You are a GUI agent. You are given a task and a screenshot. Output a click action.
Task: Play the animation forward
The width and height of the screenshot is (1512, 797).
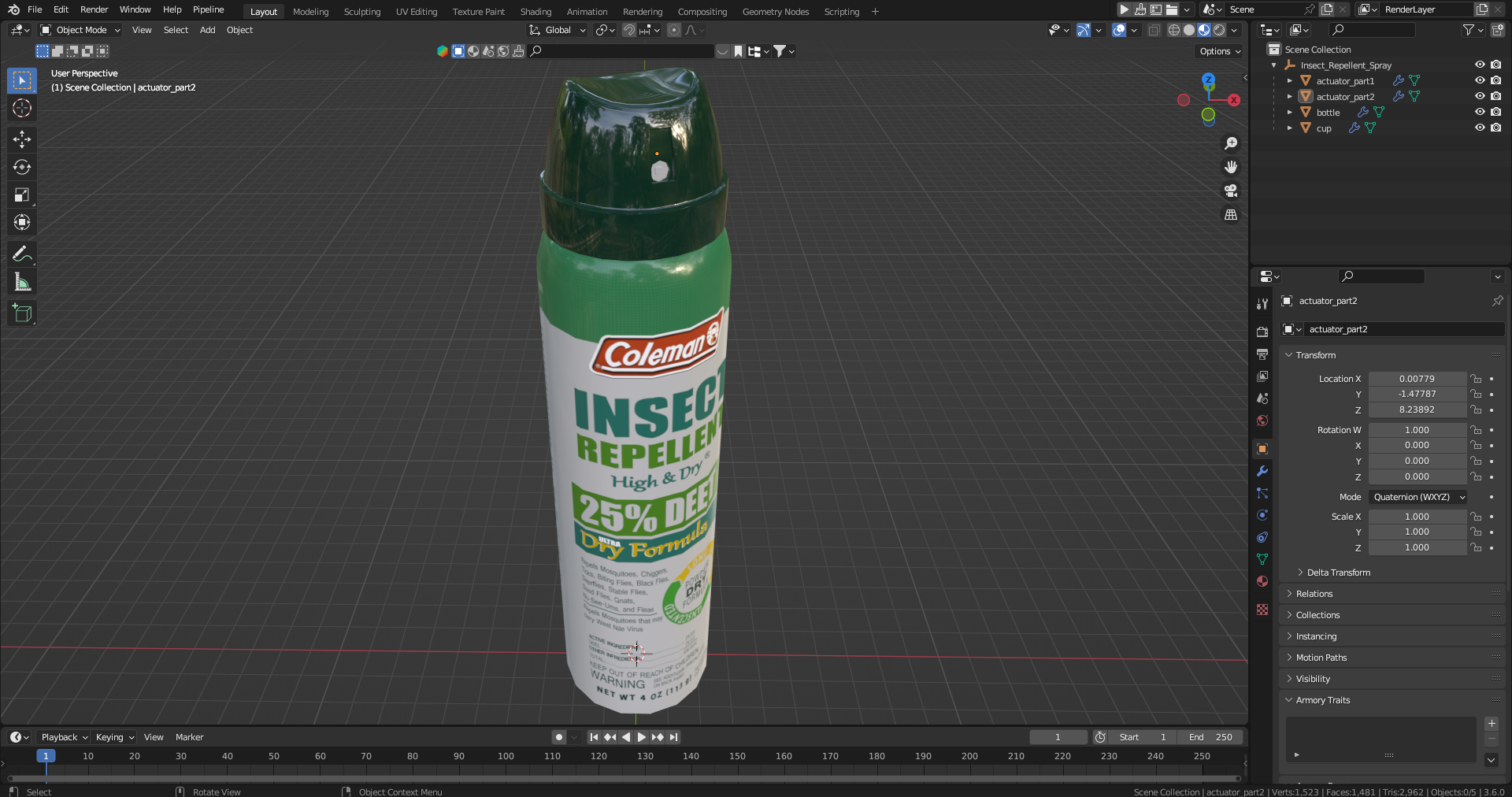(641, 737)
